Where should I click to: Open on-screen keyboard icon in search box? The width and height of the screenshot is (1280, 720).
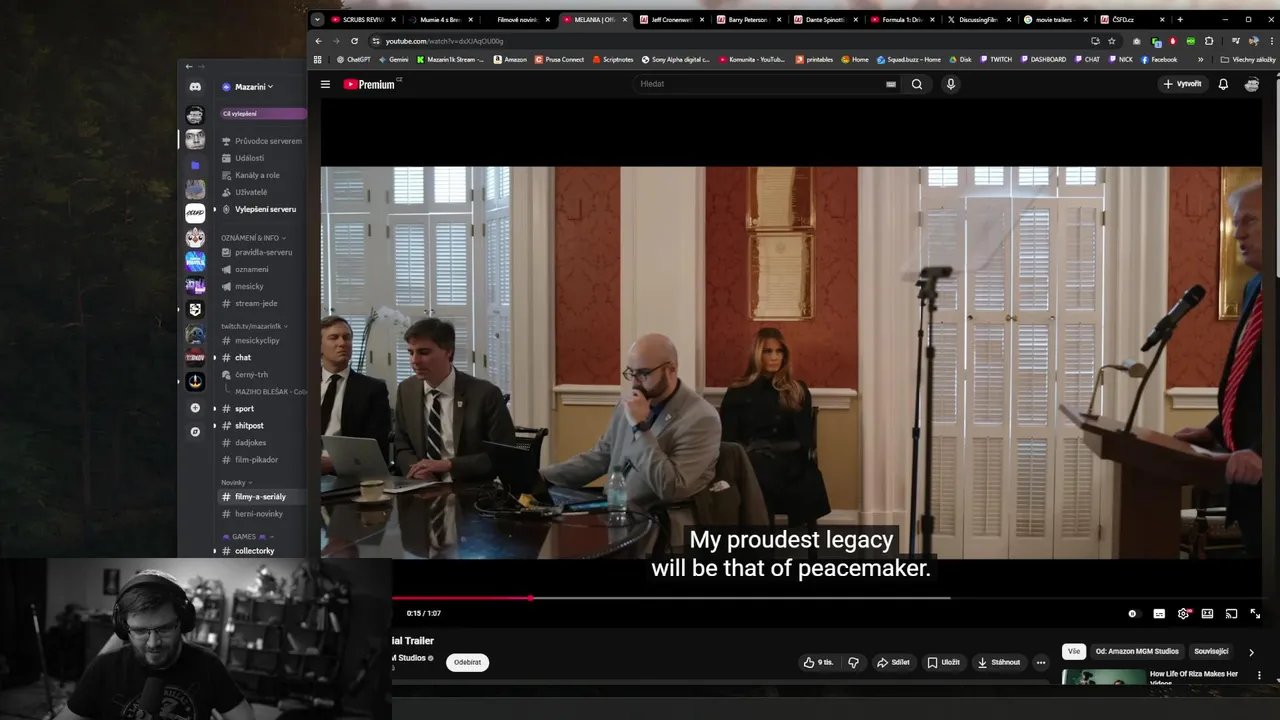click(x=891, y=84)
